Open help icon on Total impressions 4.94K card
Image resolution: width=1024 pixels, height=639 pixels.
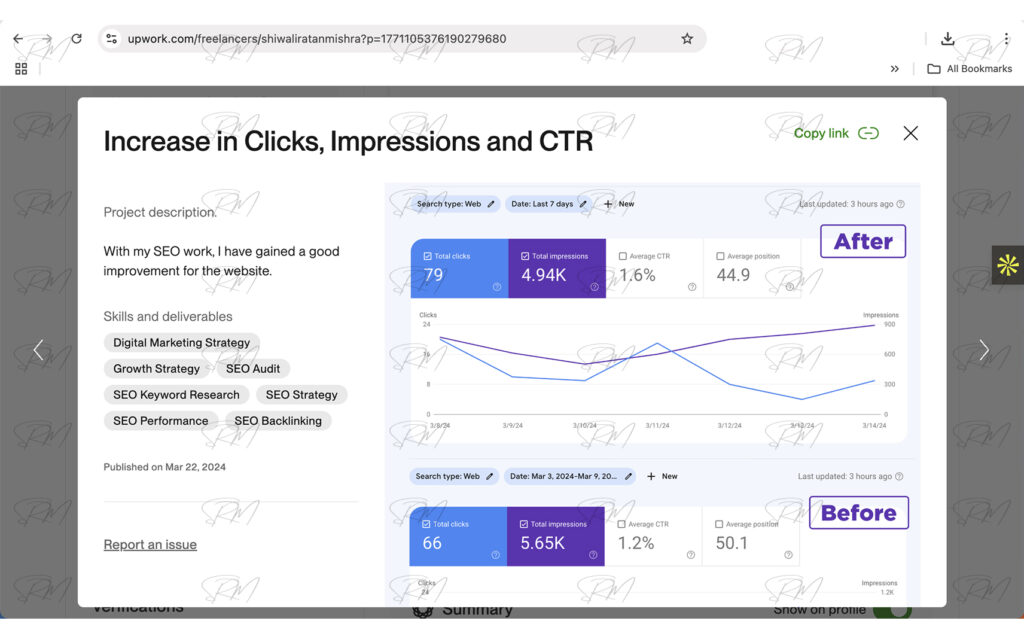(x=594, y=287)
